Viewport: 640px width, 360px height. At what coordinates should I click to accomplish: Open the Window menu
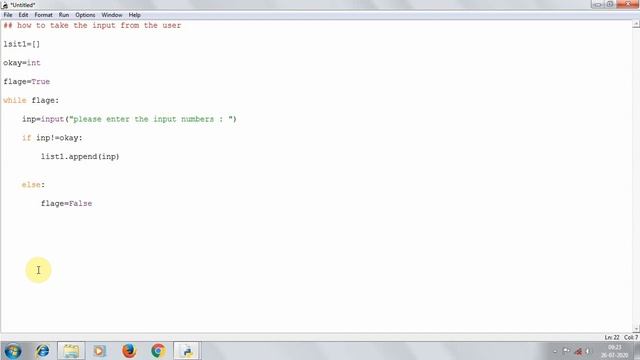click(112, 15)
